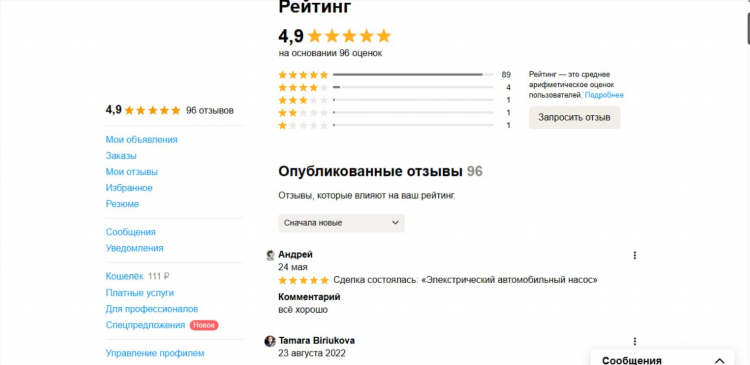Expand the Сообщения chat panel chevron
Image resolution: width=750 pixels, height=365 pixels.
pos(719,361)
